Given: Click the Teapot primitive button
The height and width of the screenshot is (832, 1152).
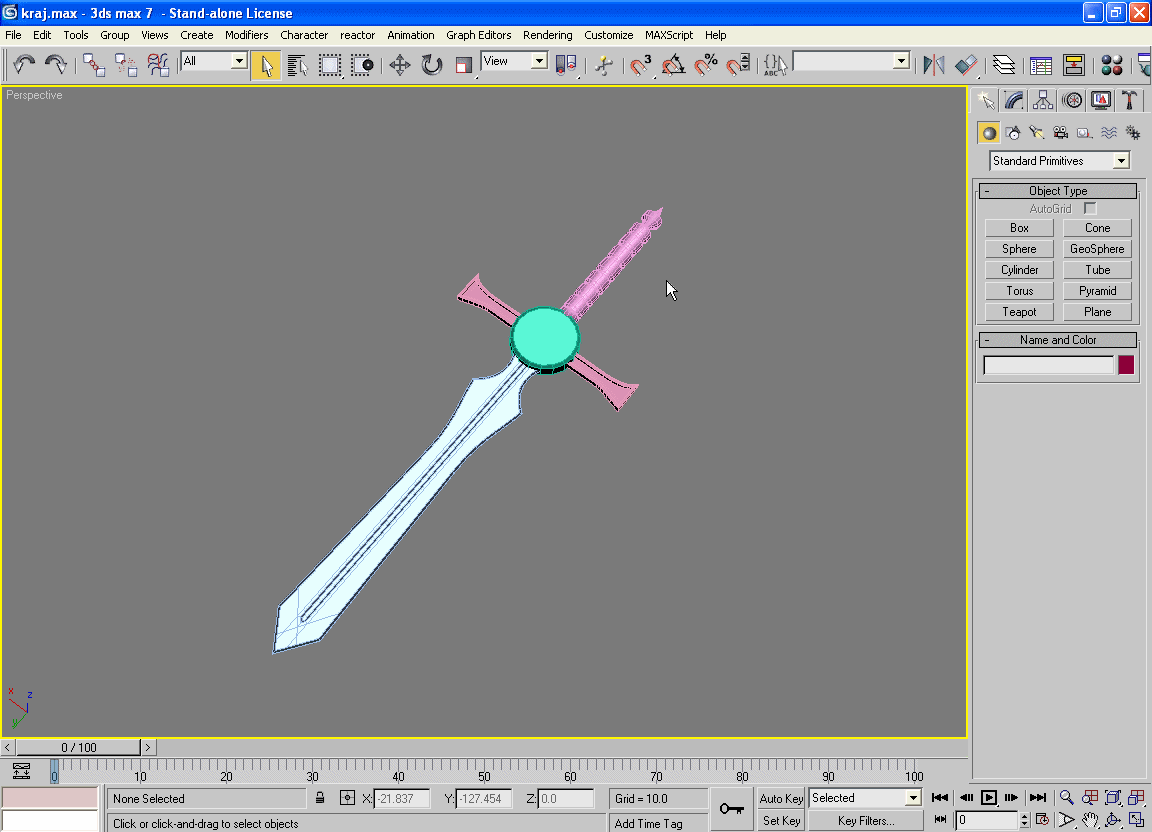Looking at the screenshot, I should [x=1019, y=312].
